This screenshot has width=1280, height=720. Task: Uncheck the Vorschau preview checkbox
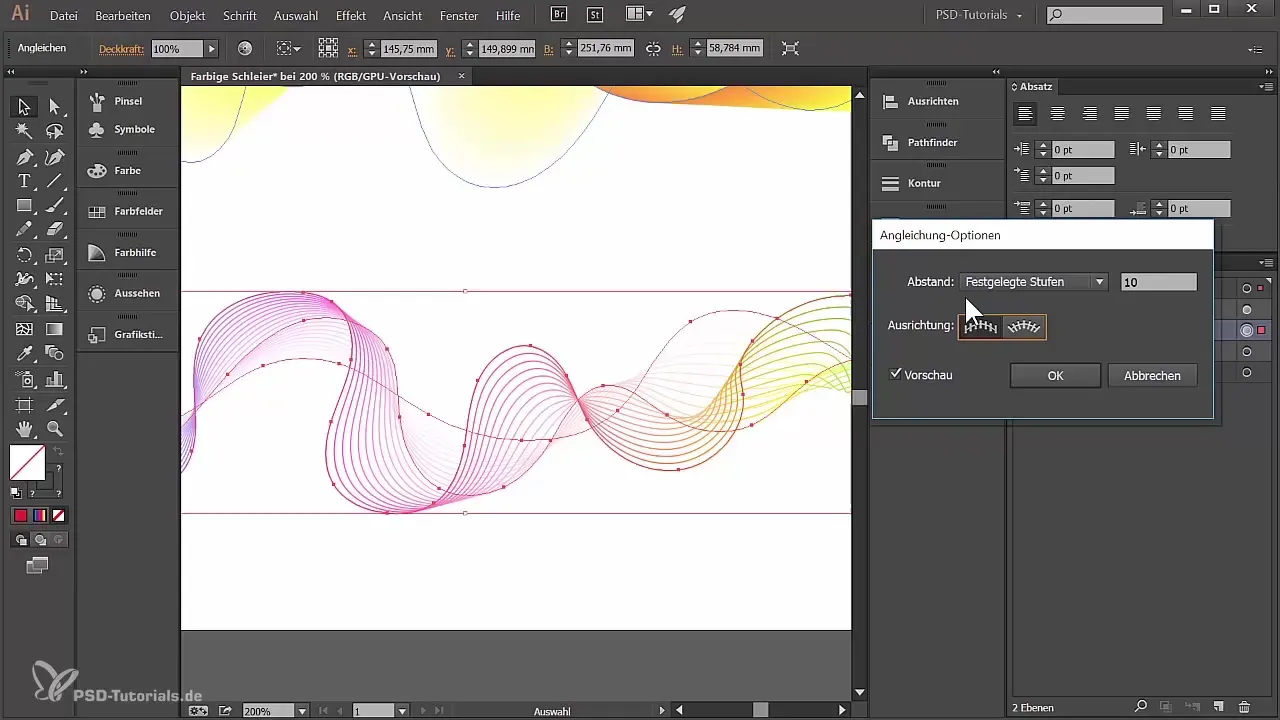(x=896, y=375)
